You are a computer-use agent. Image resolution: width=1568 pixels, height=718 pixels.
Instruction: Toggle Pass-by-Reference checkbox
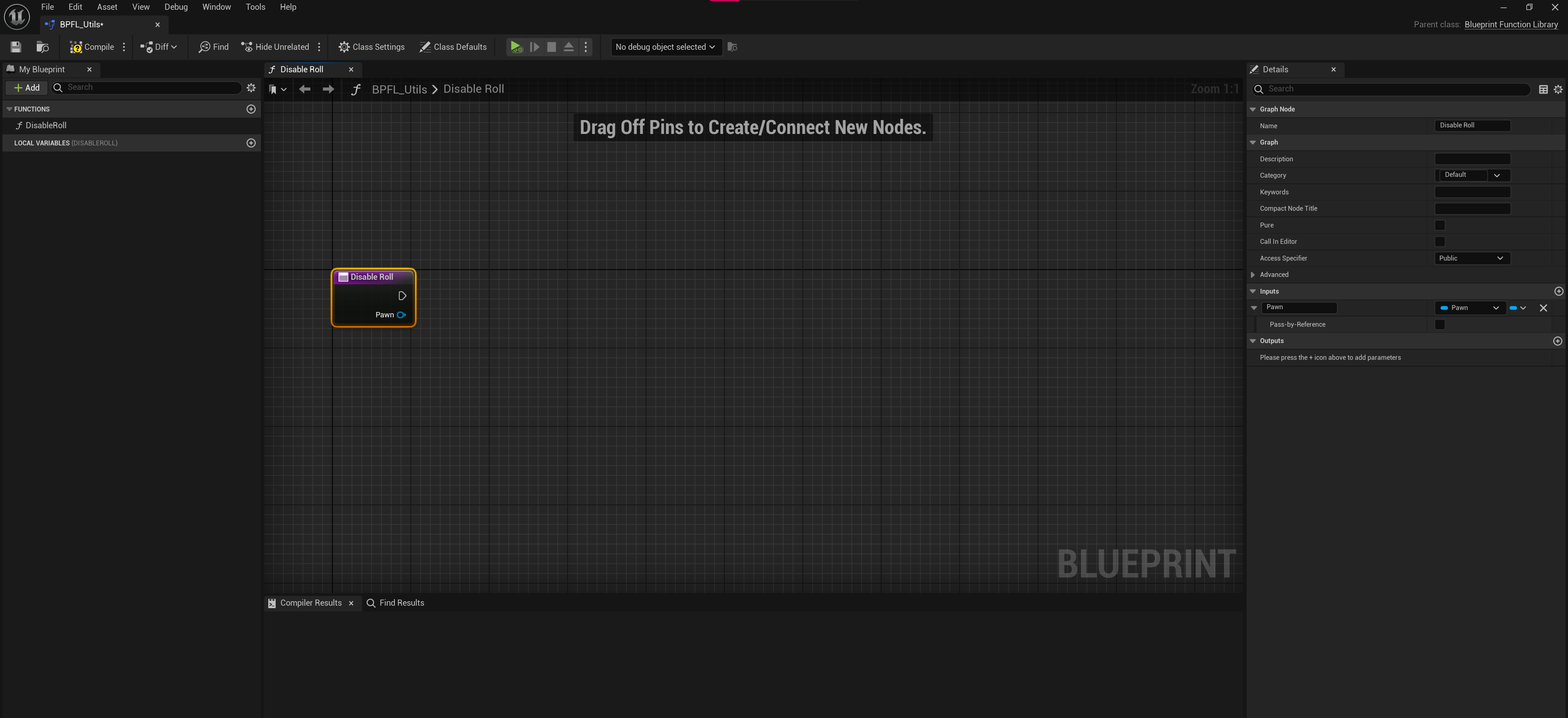point(1439,325)
